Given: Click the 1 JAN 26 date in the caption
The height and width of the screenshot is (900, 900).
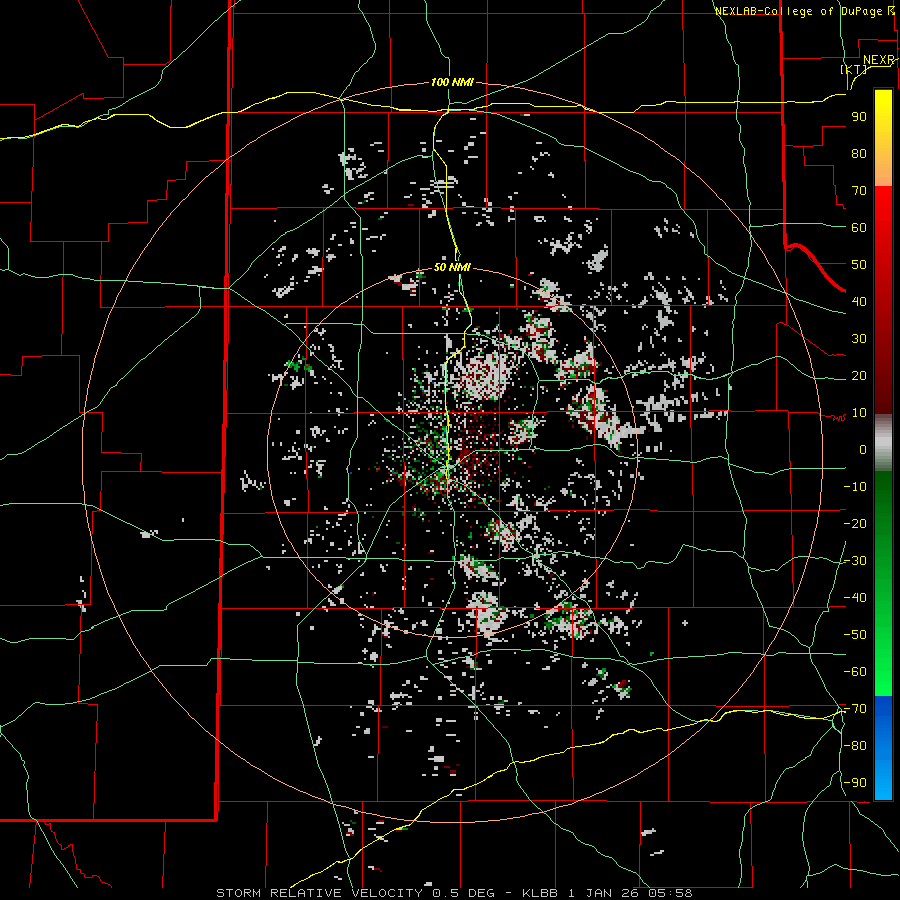Looking at the screenshot, I should point(603,893).
